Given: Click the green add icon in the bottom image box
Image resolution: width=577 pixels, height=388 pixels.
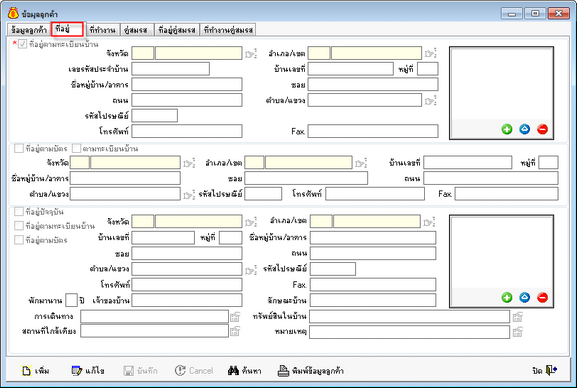Looking at the screenshot, I should [507, 297].
